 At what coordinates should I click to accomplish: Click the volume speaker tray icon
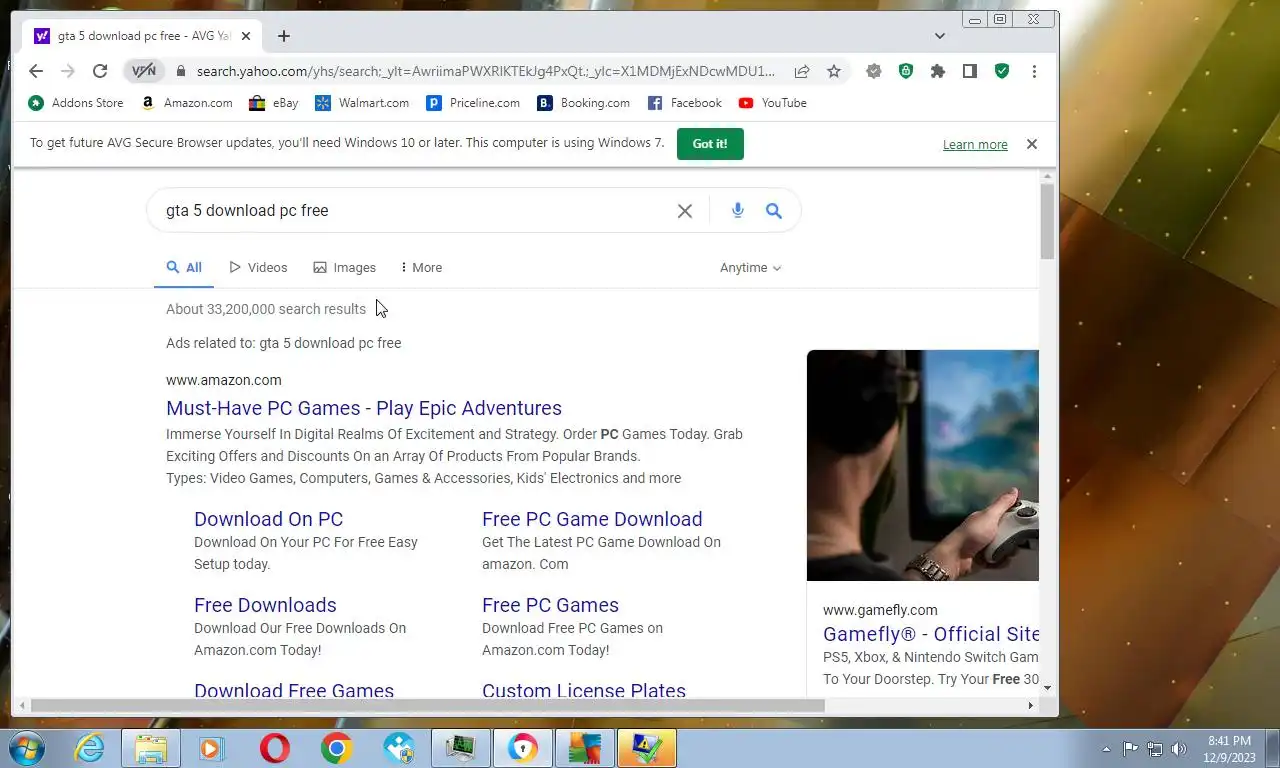tap(1179, 748)
